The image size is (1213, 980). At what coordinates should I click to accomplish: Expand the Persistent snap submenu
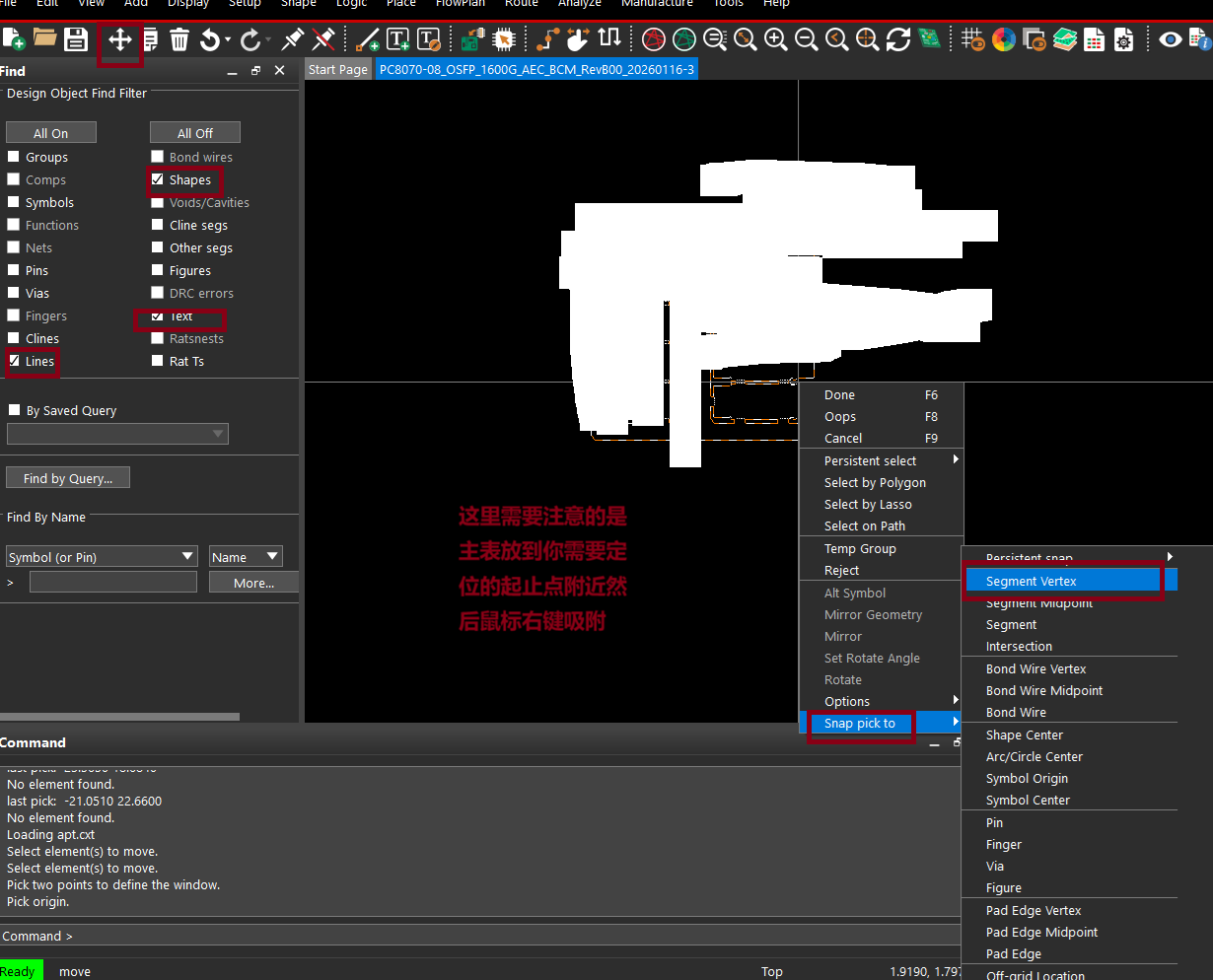click(1070, 558)
